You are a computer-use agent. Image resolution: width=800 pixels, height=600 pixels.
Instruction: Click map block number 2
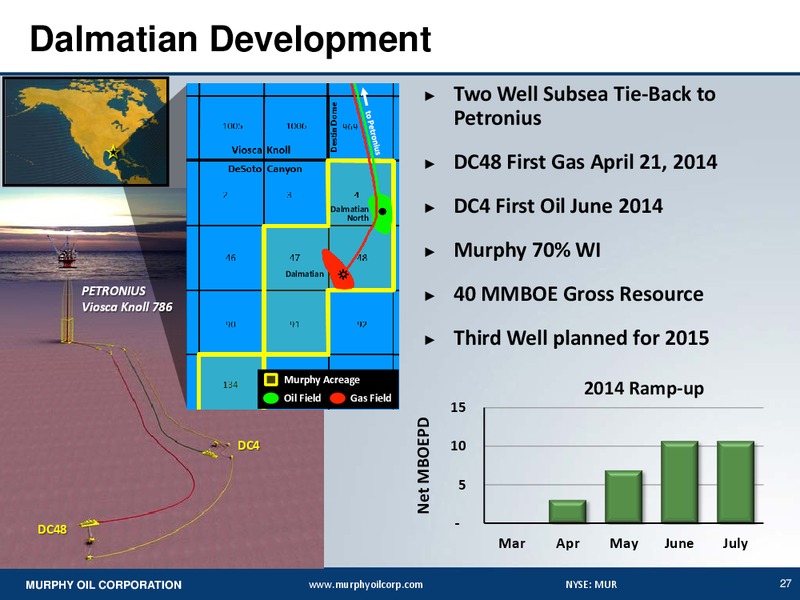tap(226, 194)
